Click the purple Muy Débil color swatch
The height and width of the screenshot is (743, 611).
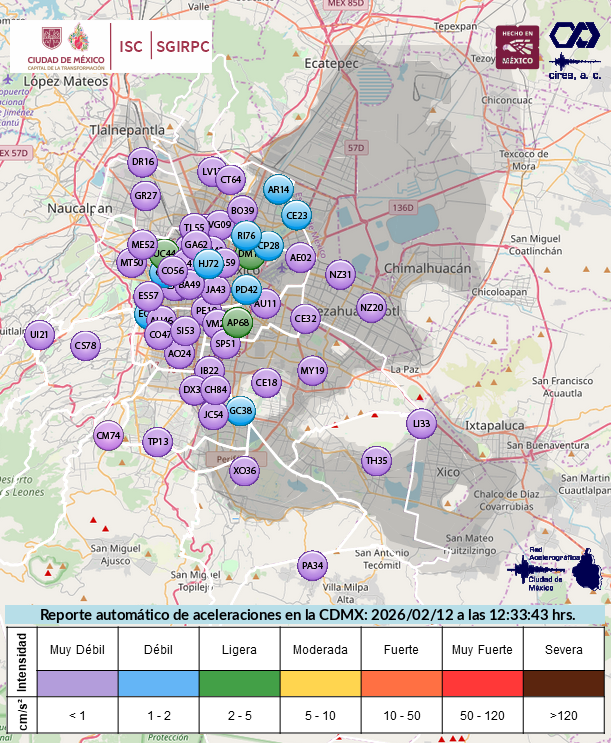(77, 683)
